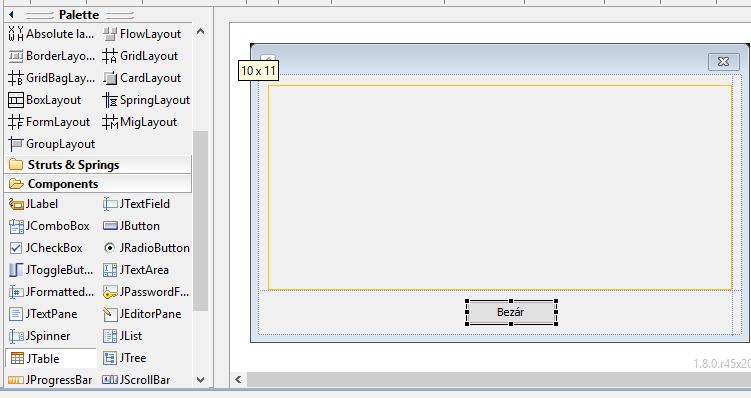
Task: Click the Palette panel title
Action: click(x=79, y=15)
